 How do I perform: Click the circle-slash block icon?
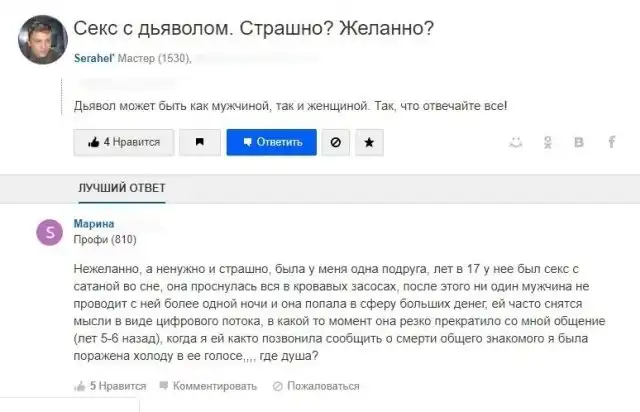pyautogui.click(x=335, y=142)
